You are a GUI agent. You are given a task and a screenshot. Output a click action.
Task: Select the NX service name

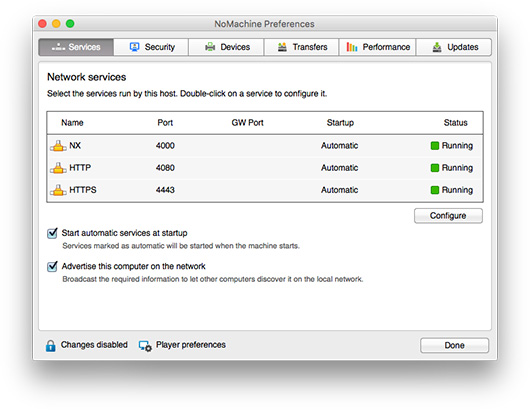pyautogui.click(x=75, y=146)
